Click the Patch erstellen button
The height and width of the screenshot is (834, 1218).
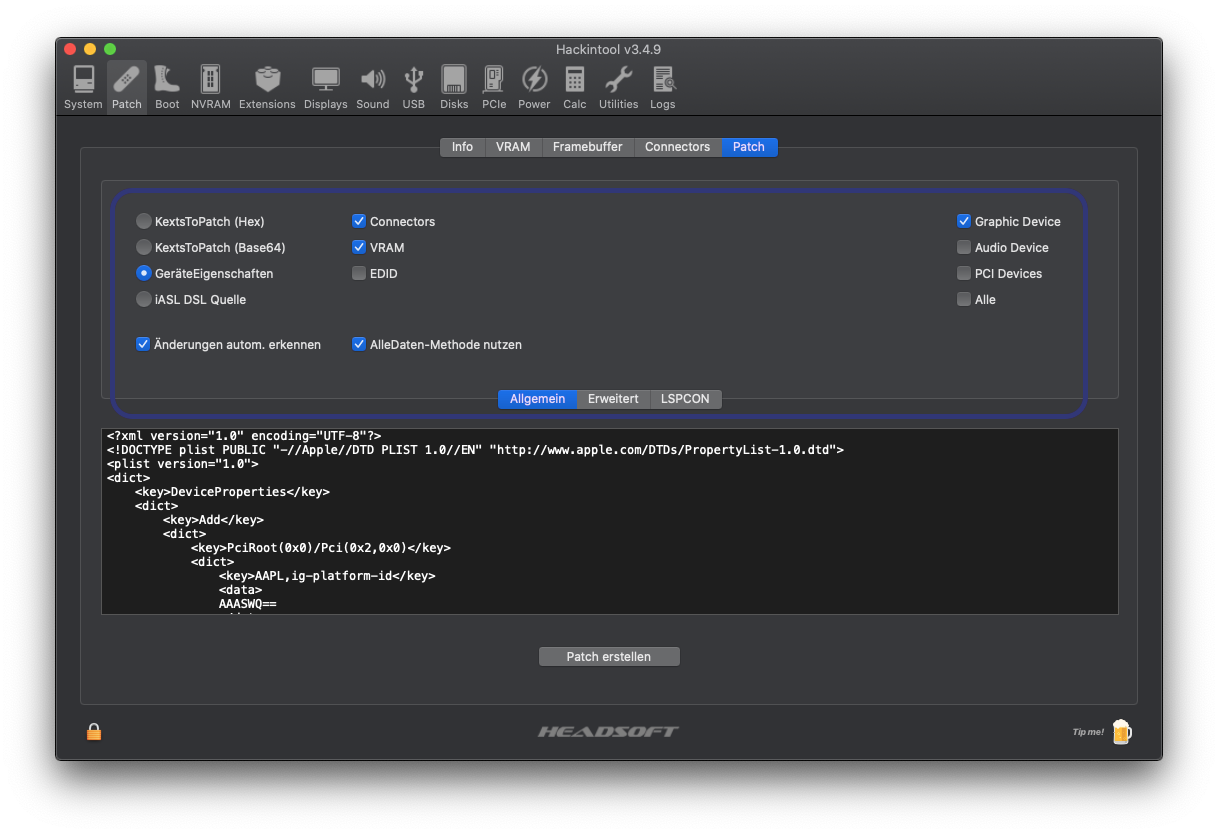click(609, 657)
